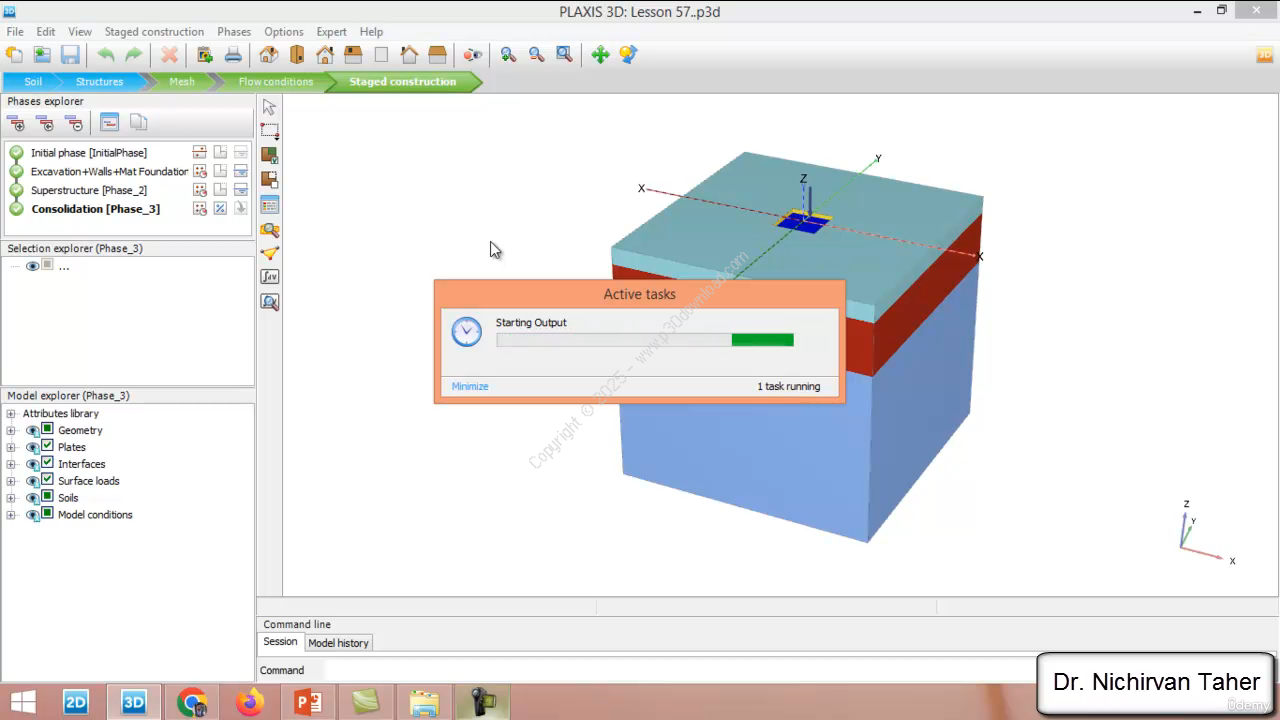The width and height of the screenshot is (1280, 720).
Task: Toggle the Geometry checkbox in Model explorer
Action: tap(47, 429)
